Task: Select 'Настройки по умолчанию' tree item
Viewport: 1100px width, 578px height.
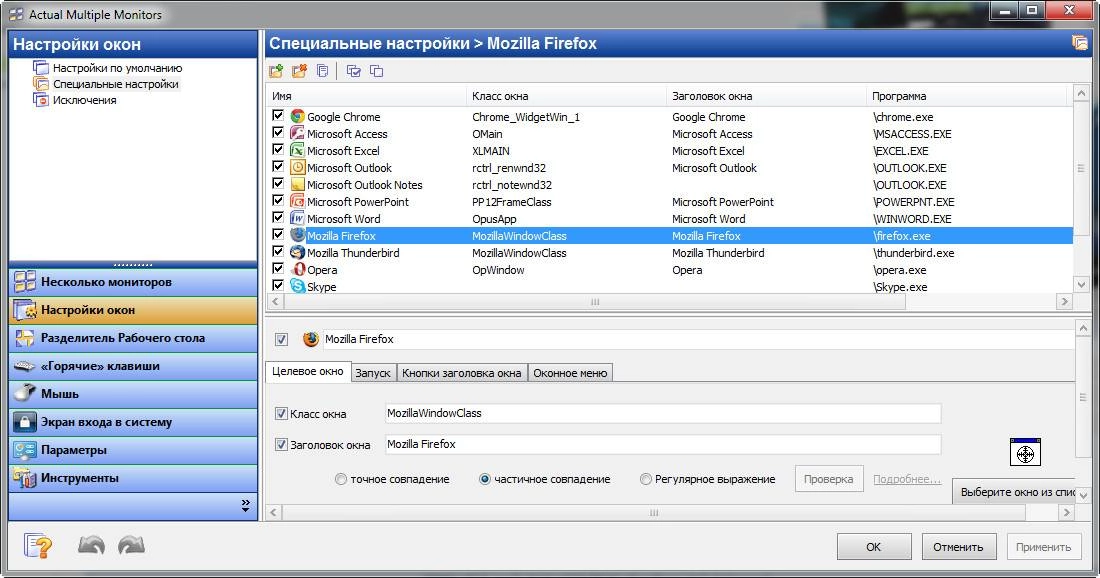Action: [117, 68]
